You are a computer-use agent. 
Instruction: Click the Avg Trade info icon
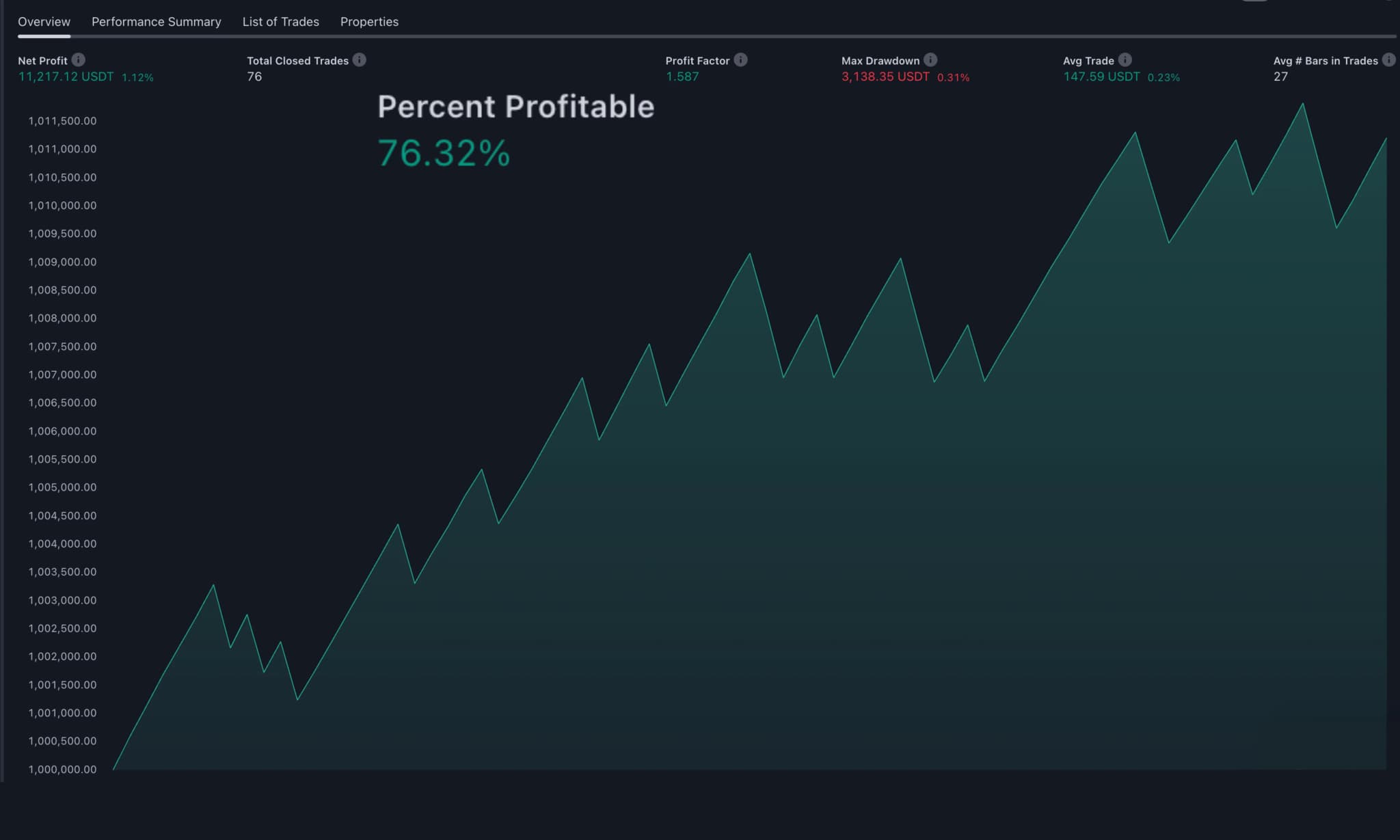pyautogui.click(x=1125, y=60)
